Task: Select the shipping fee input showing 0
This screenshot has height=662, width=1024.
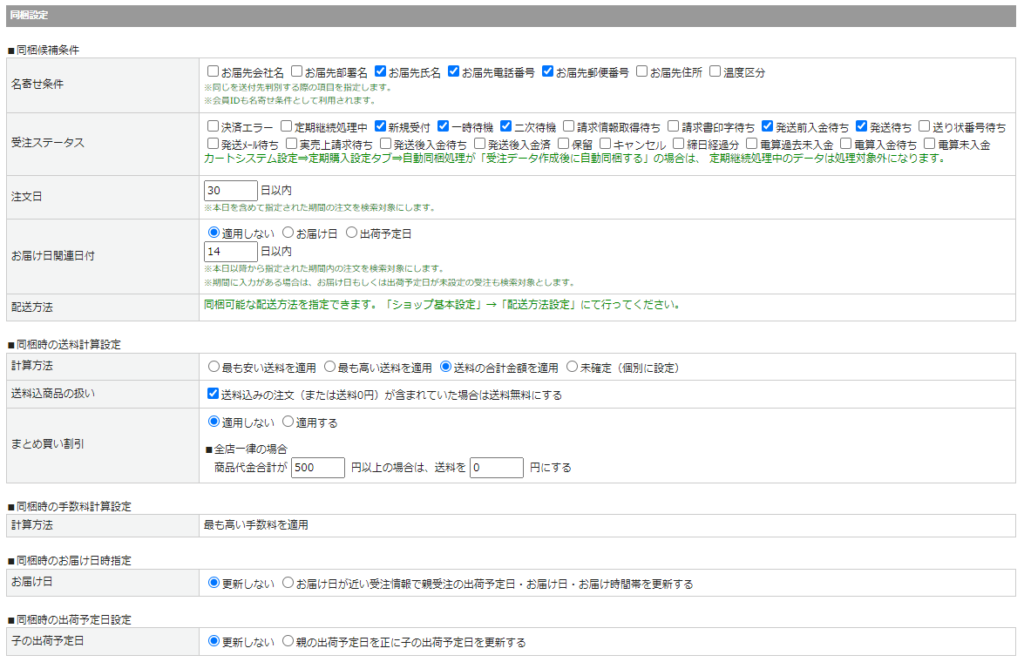Action: point(496,467)
